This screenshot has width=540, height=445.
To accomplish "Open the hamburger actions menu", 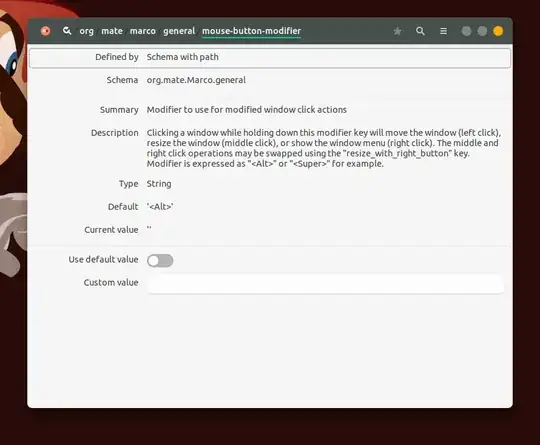I will 444,31.
